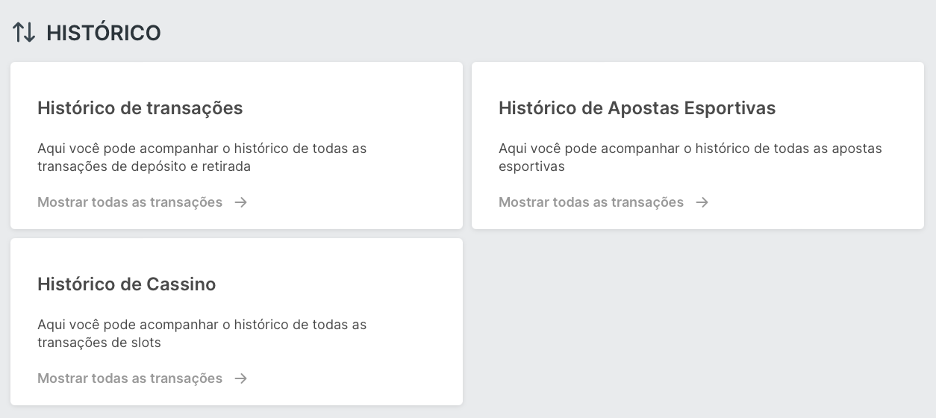Screen dimensions: 936x418
Task: Click the description about transações de slots
Action: click(x=202, y=333)
